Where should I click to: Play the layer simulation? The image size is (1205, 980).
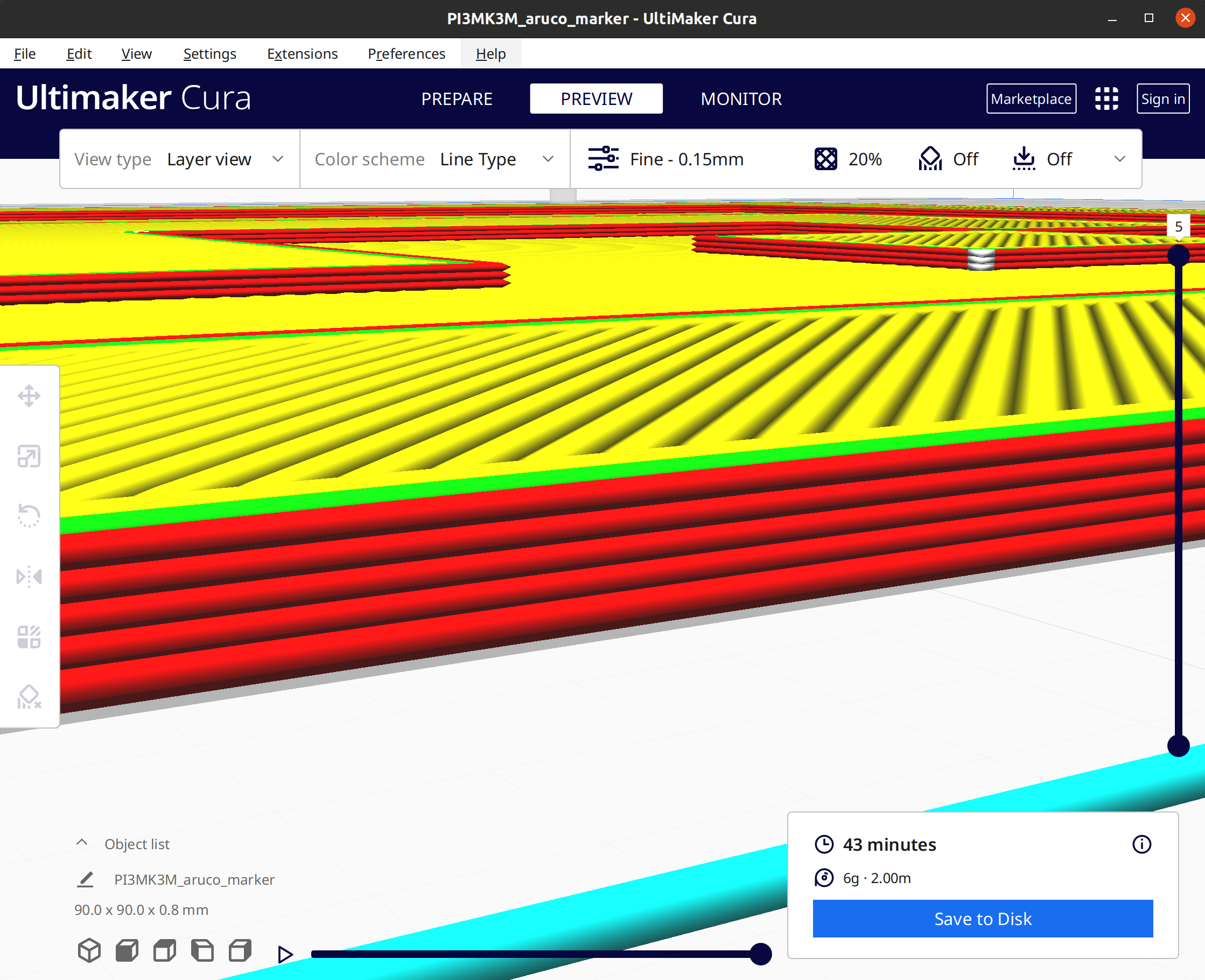click(285, 955)
